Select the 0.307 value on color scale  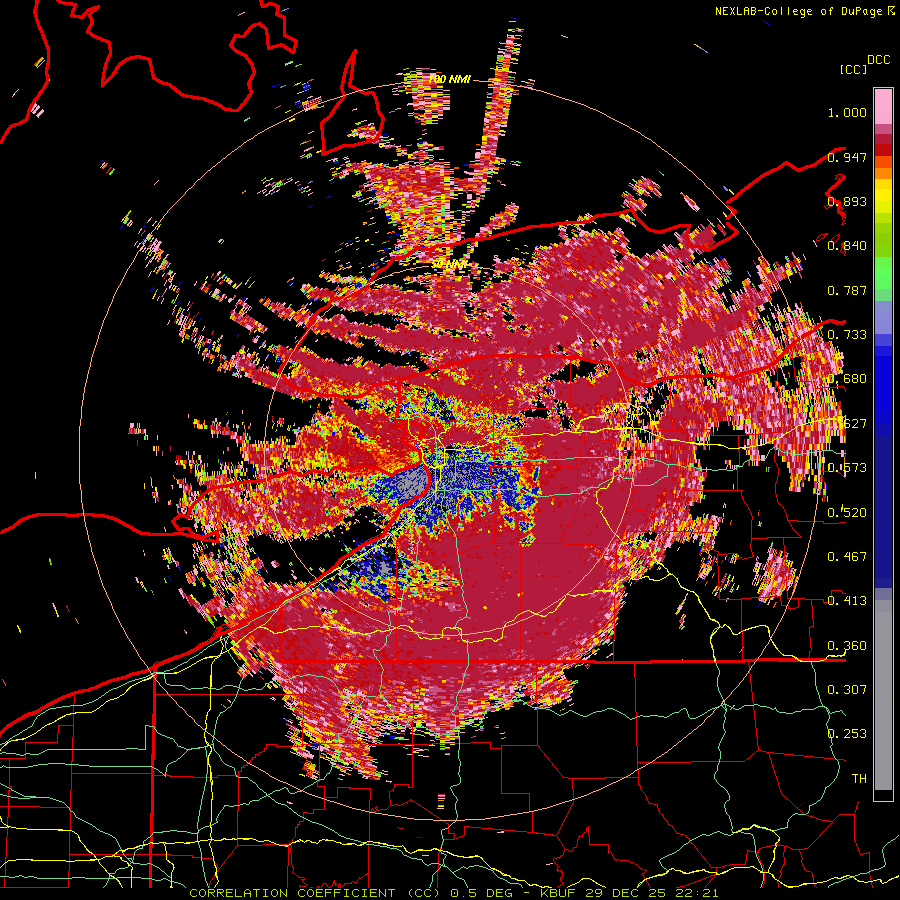point(847,689)
